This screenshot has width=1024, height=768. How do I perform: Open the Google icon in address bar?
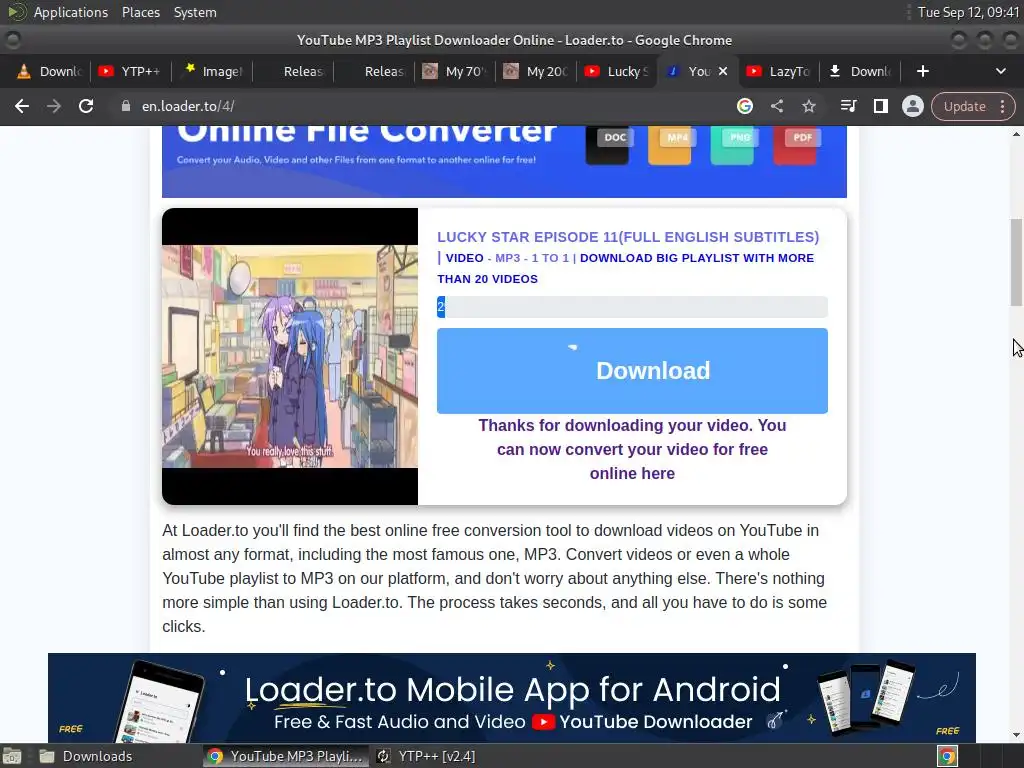(744, 106)
